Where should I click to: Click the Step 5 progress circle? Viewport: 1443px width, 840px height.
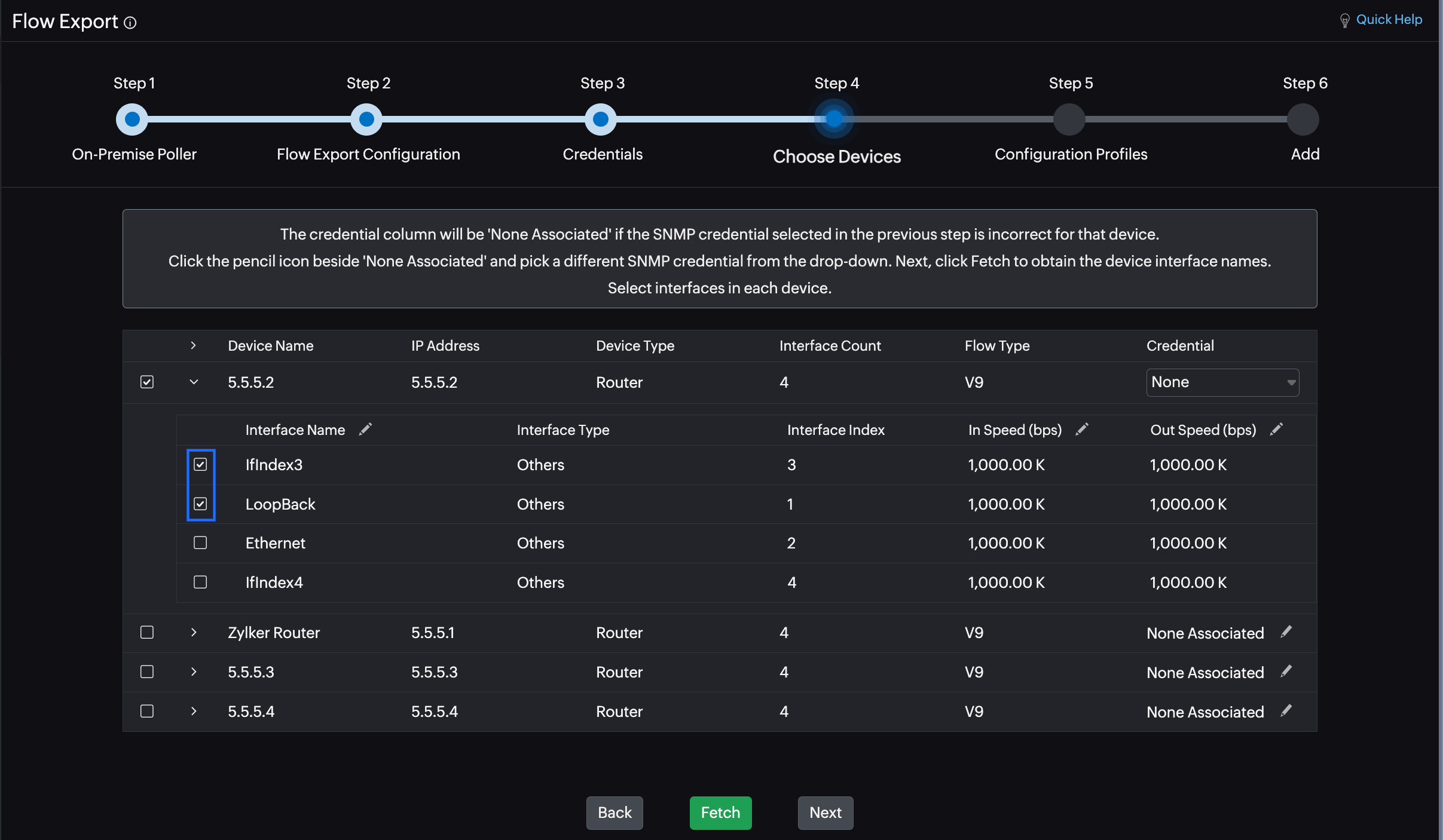(x=1069, y=119)
